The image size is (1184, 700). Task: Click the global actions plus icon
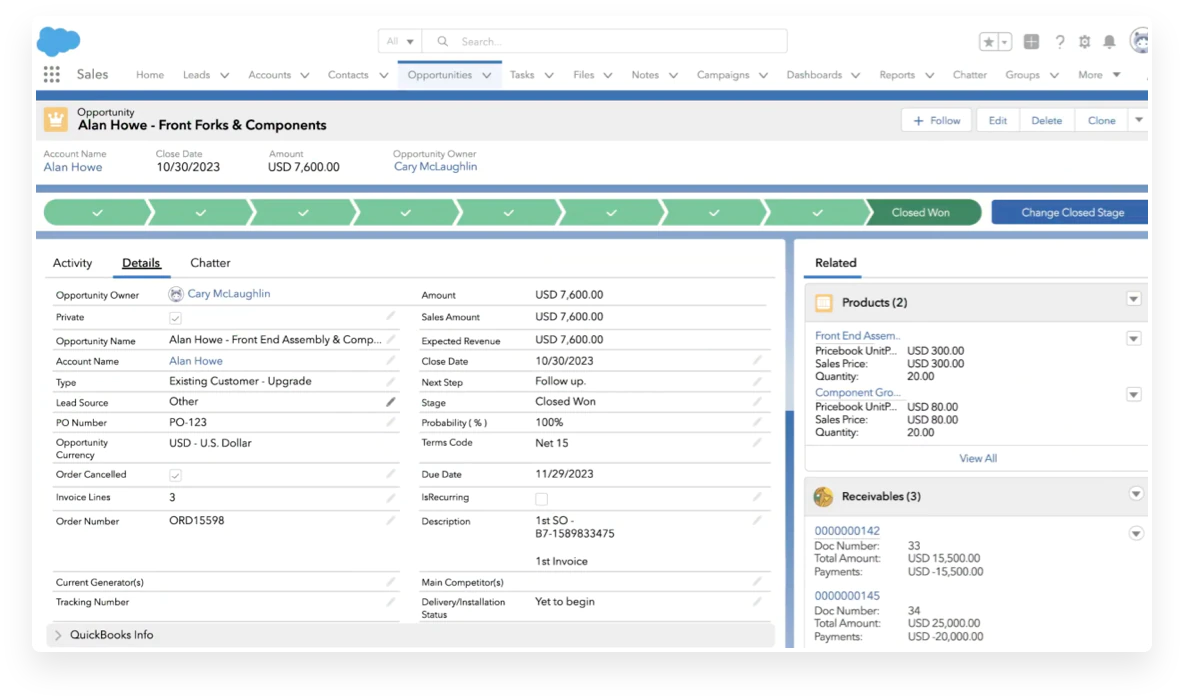pyautogui.click(x=1031, y=42)
